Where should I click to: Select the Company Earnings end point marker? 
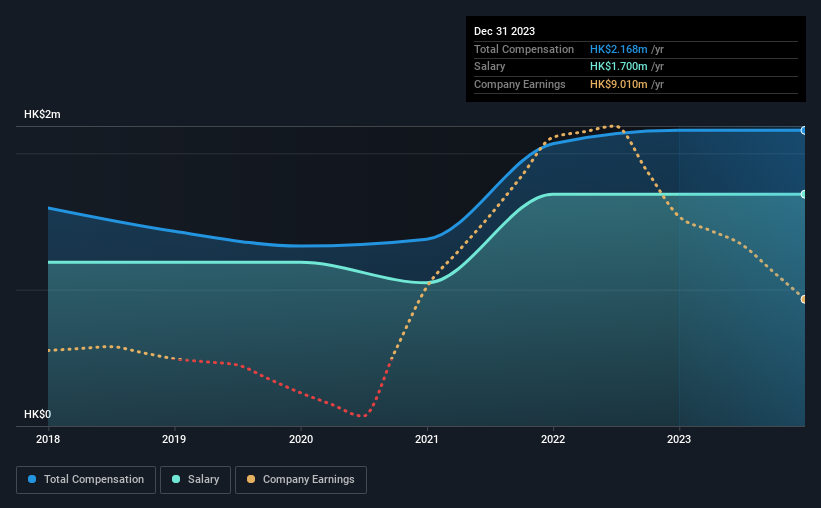(x=804, y=299)
